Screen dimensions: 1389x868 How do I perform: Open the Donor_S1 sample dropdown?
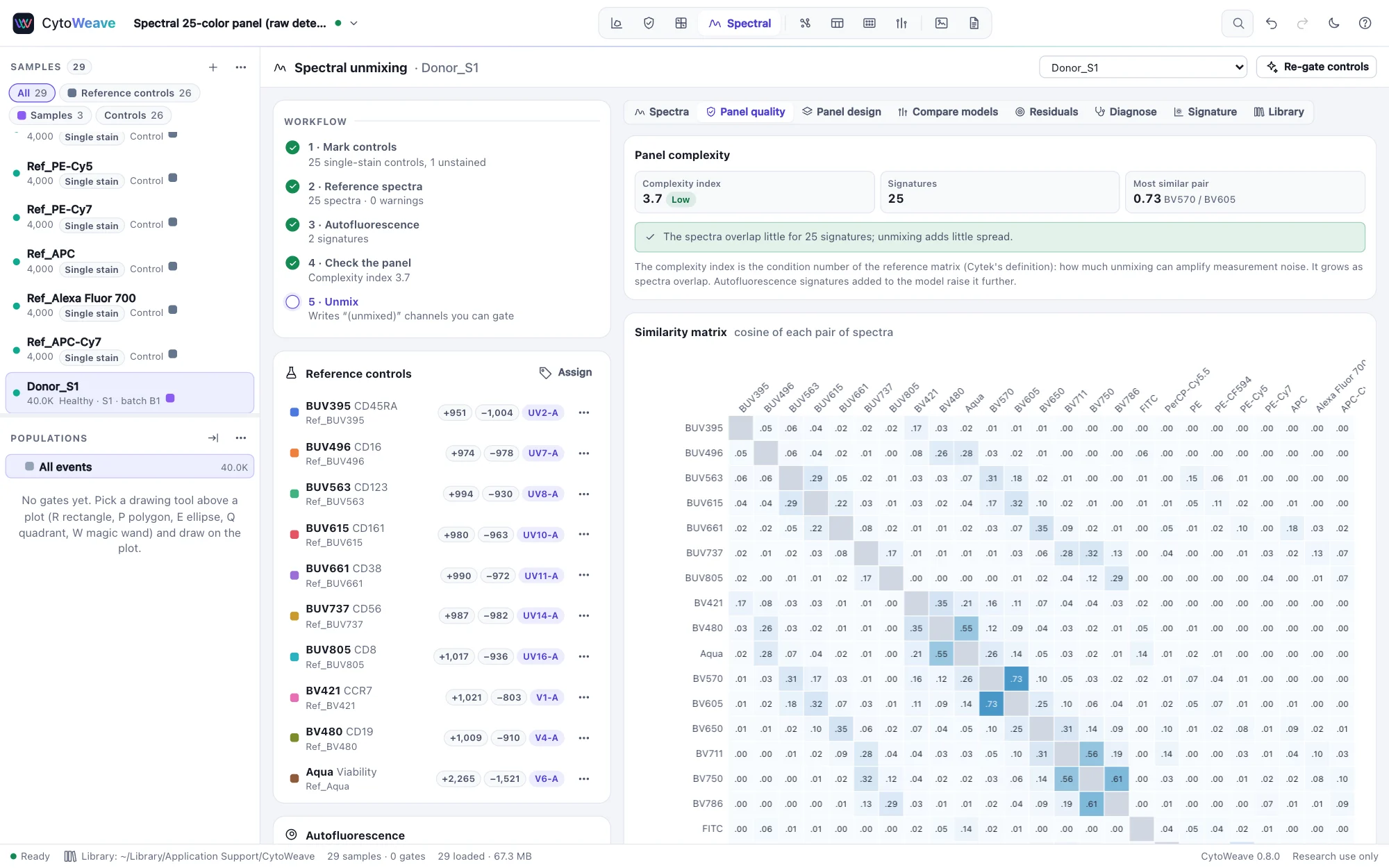coord(1143,67)
